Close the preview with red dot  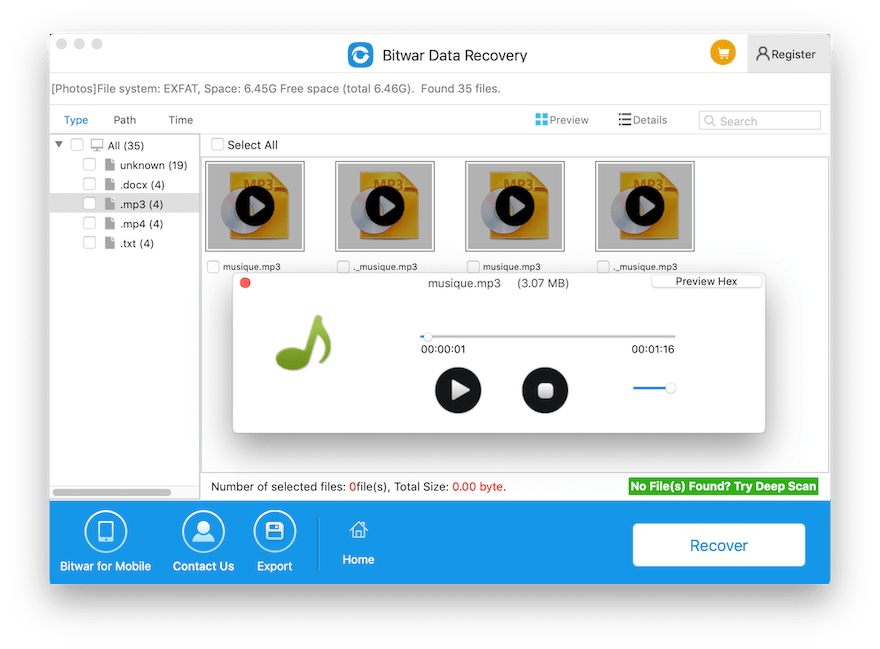[245, 282]
